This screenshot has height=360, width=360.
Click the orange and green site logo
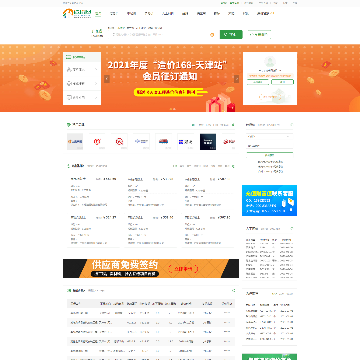(x=77, y=13)
